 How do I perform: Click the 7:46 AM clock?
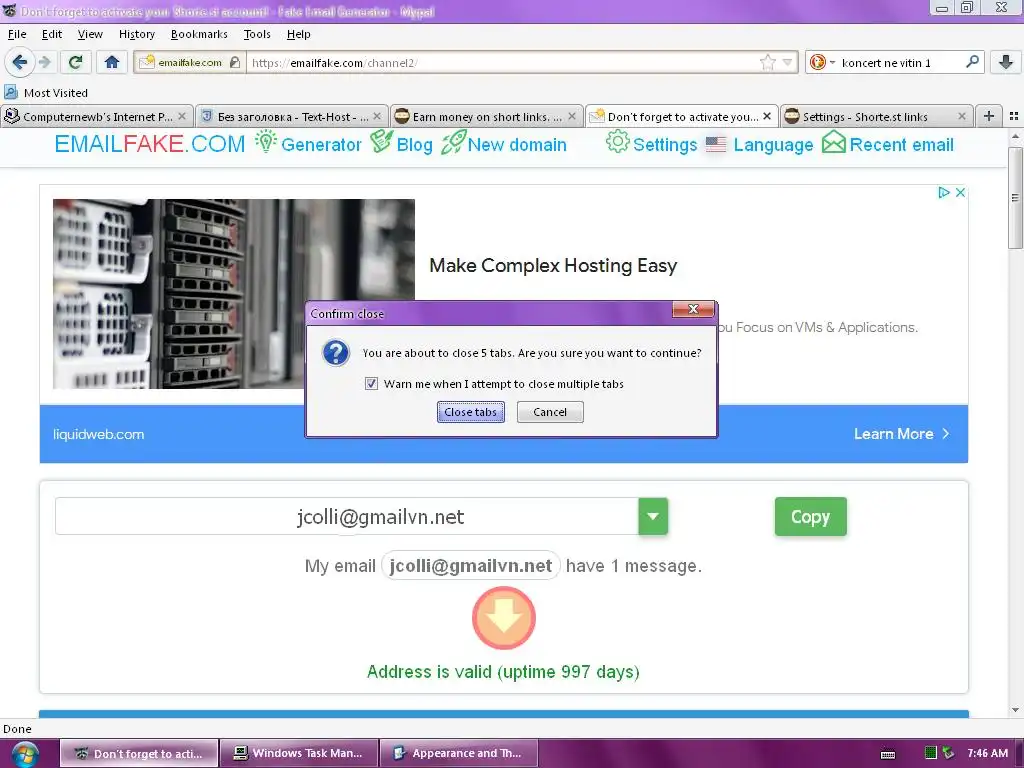point(987,753)
